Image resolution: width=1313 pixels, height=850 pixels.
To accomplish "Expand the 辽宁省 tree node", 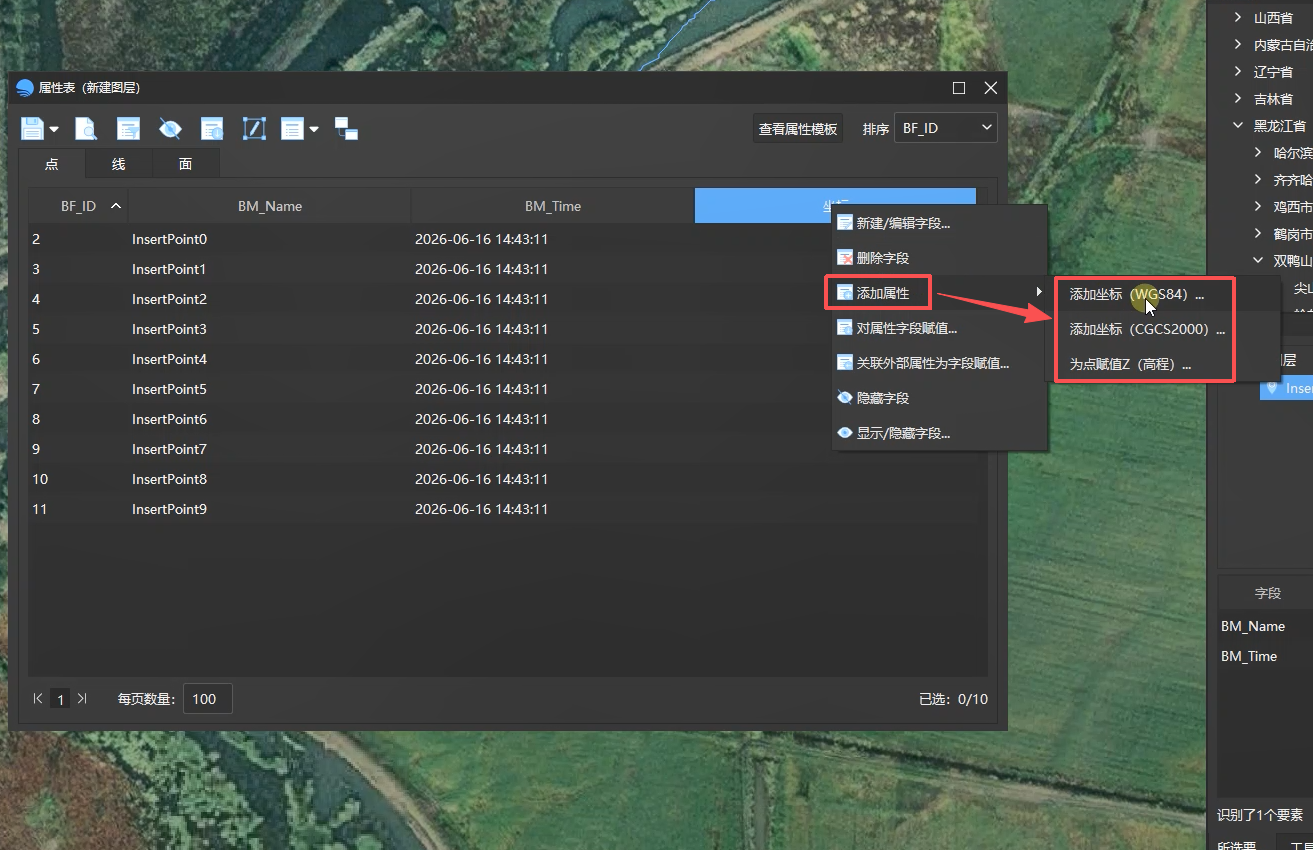I will click(x=1238, y=72).
